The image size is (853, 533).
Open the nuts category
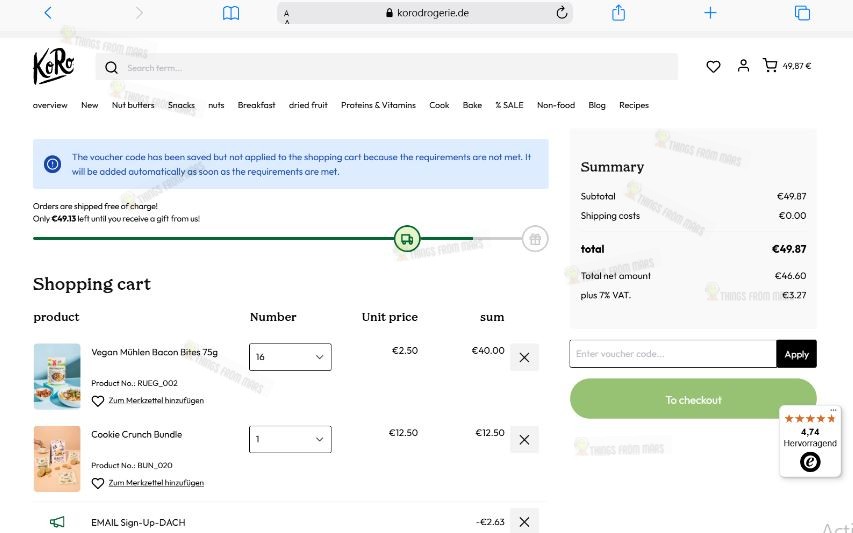point(216,105)
